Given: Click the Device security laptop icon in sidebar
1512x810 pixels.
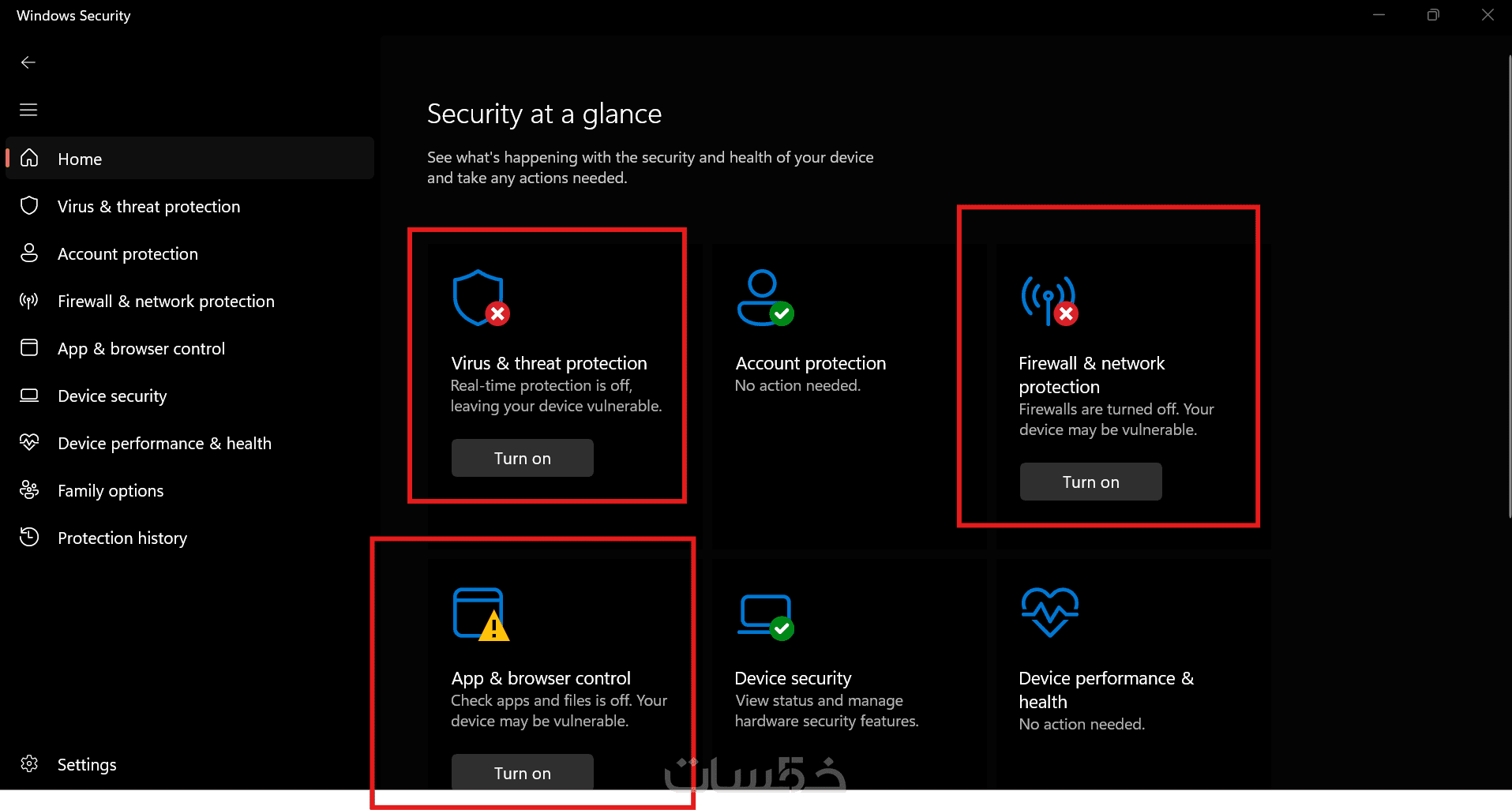Looking at the screenshot, I should 29,396.
